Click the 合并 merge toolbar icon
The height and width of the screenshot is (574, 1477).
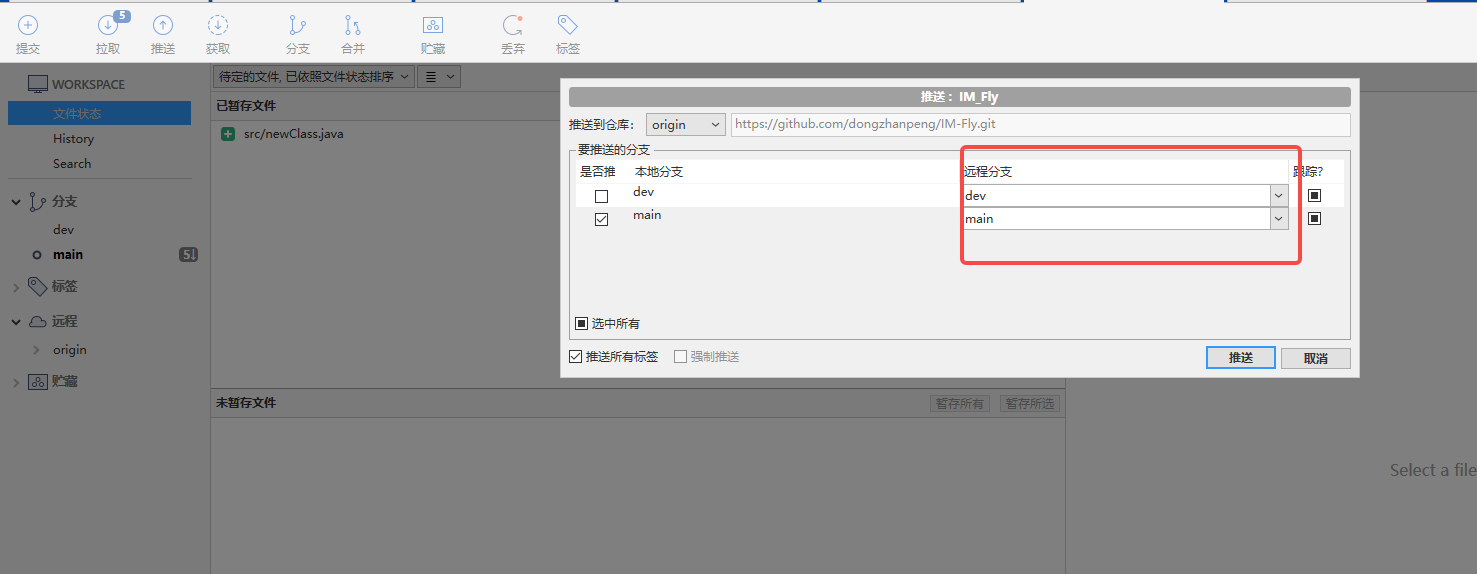point(353,26)
